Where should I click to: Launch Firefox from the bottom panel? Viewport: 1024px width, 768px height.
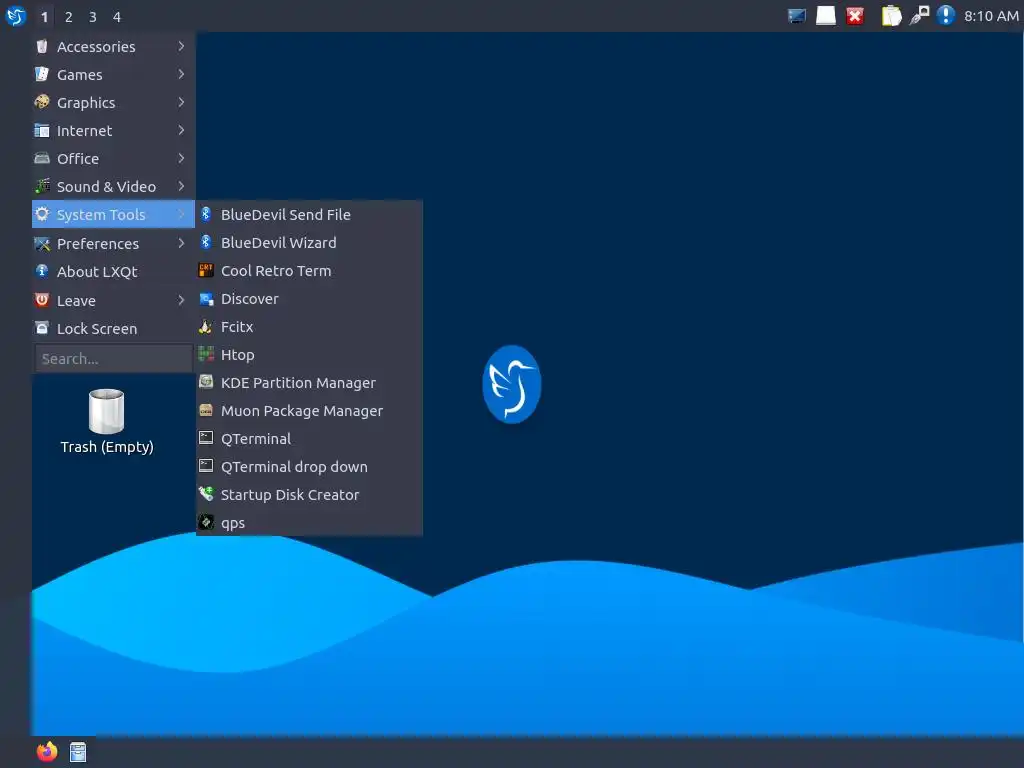(x=46, y=752)
